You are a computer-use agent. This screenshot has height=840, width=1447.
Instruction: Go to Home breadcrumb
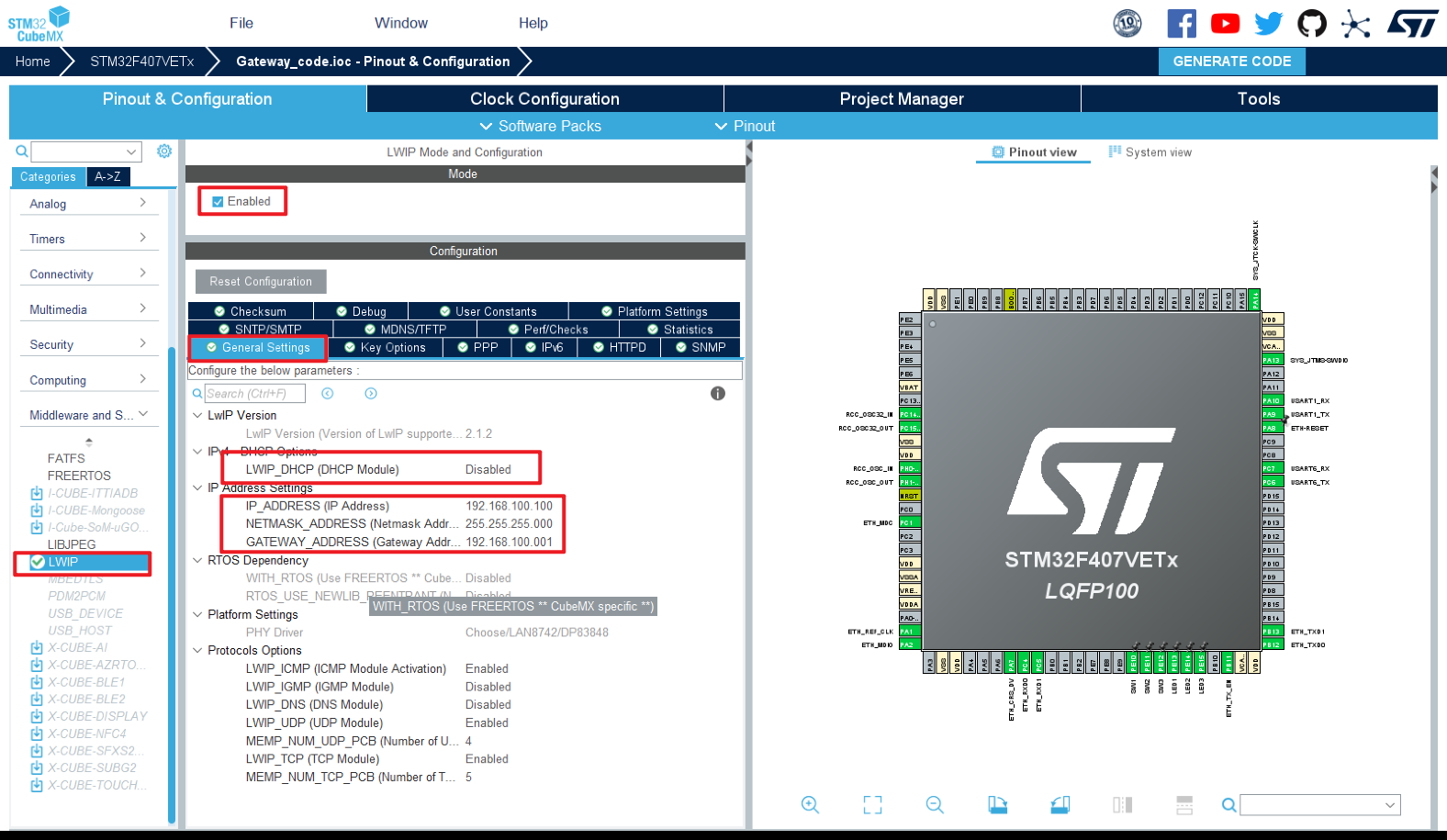point(33,62)
